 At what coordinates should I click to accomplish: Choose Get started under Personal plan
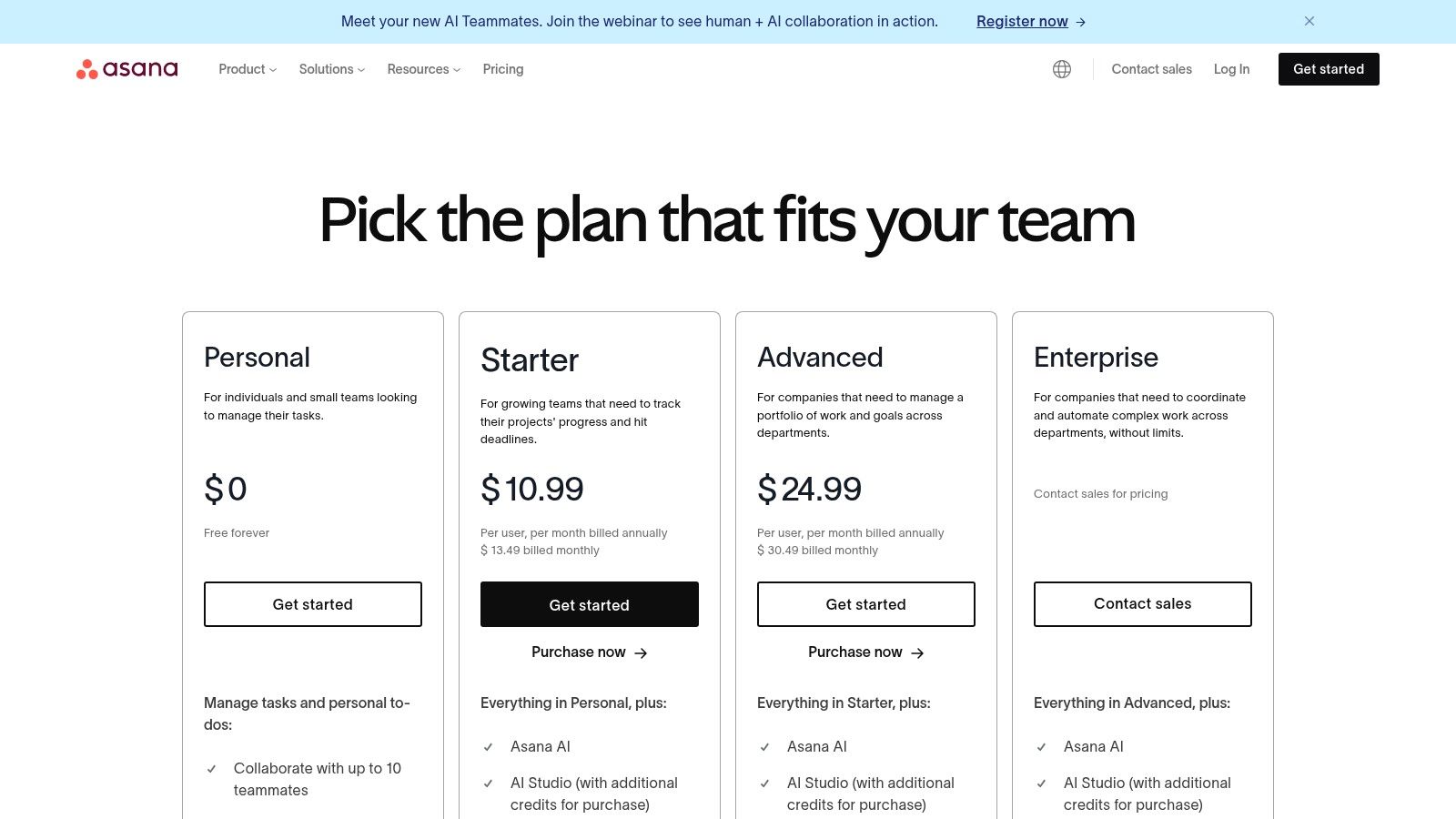point(313,604)
